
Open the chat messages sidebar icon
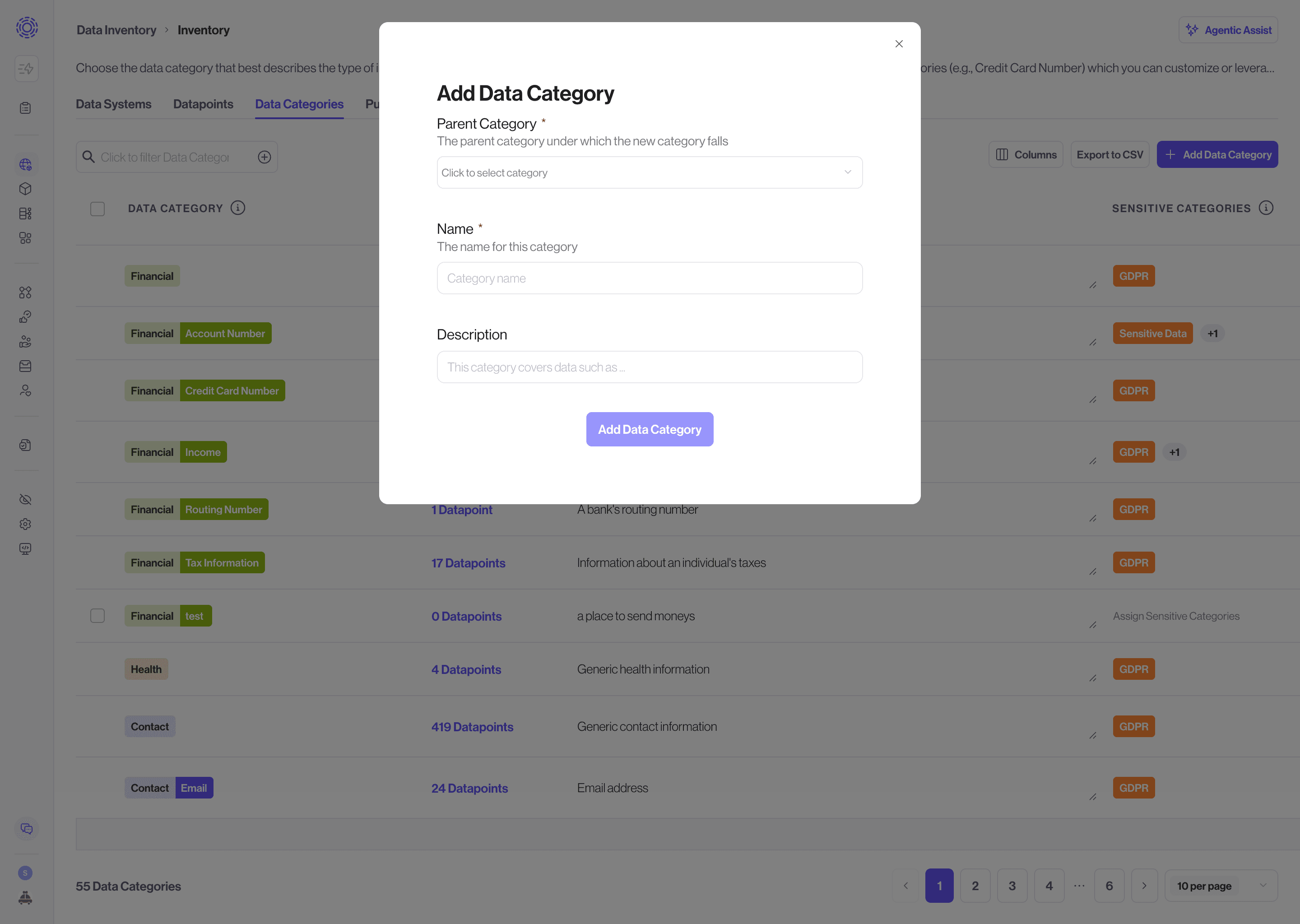tap(26, 828)
